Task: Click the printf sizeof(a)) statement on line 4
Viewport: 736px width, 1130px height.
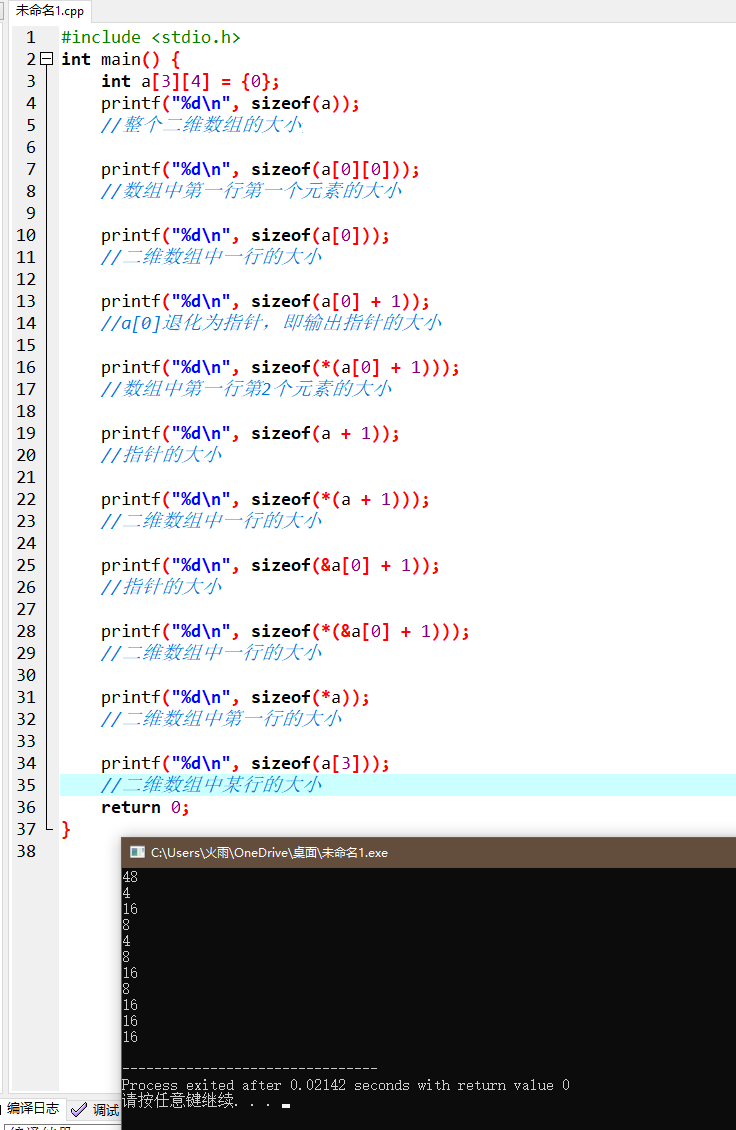Action: [x=230, y=104]
